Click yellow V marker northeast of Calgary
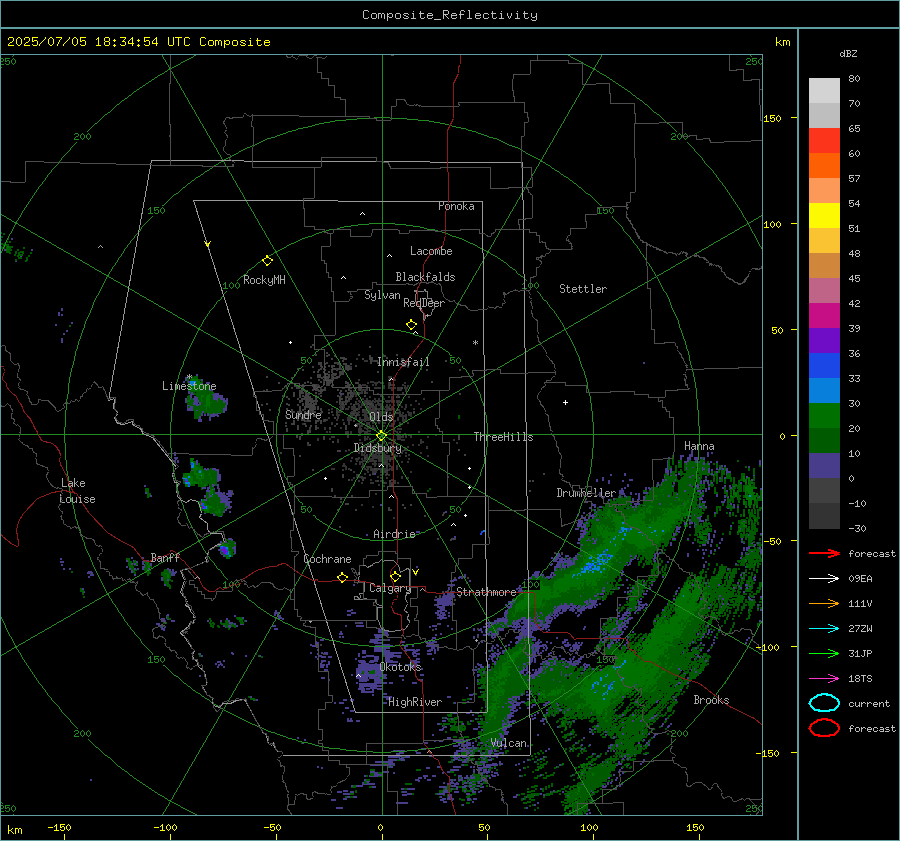 (x=415, y=572)
